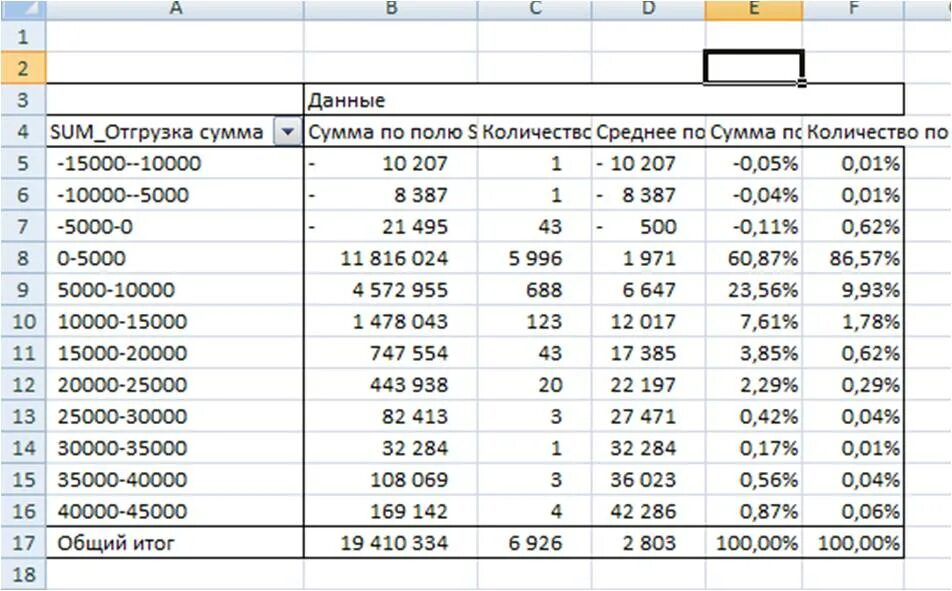
Task: Click the cell with value 11 816 024
Action: click(x=390, y=258)
